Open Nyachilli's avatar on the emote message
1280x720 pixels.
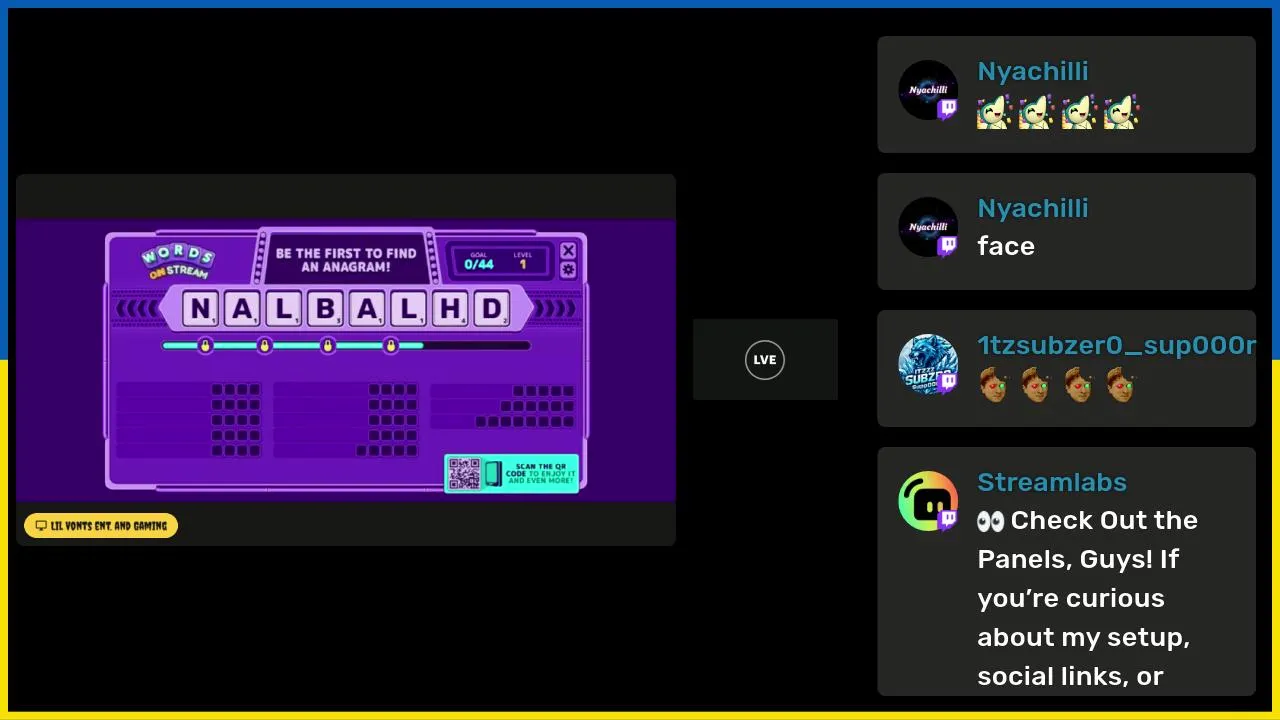click(928, 90)
